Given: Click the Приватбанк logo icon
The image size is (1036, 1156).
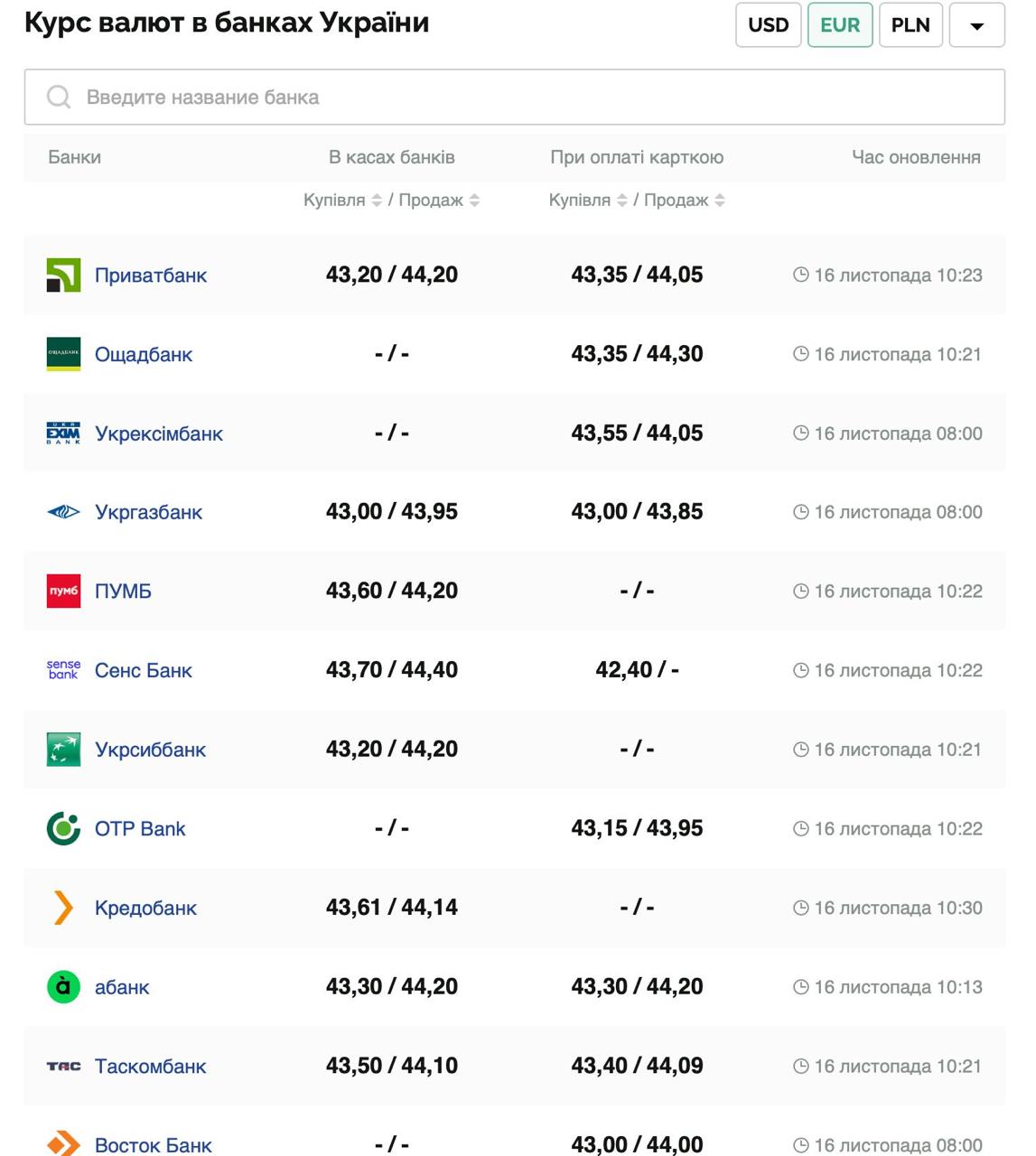Looking at the screenshot, I should (63, 275).
